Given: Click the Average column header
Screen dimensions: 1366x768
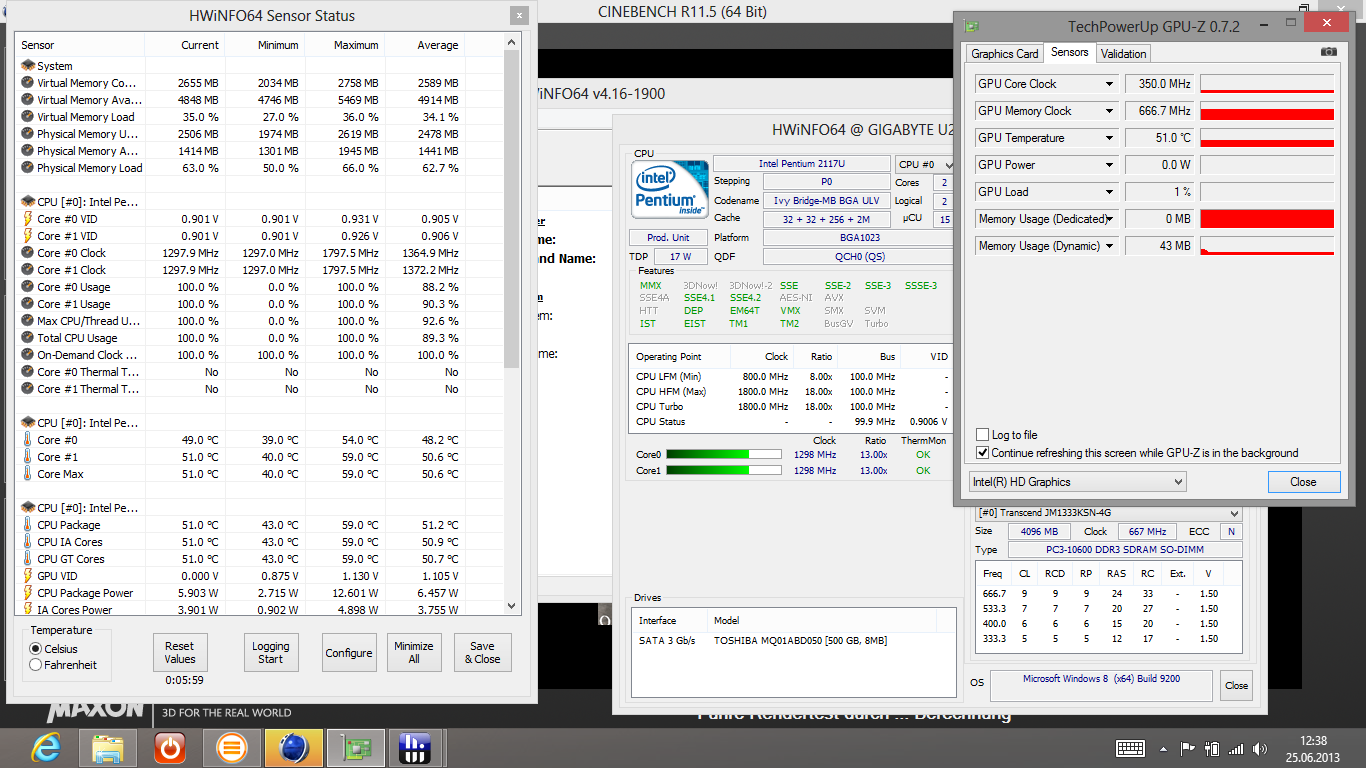Looking at the screenshot, I should click(425, 45).
